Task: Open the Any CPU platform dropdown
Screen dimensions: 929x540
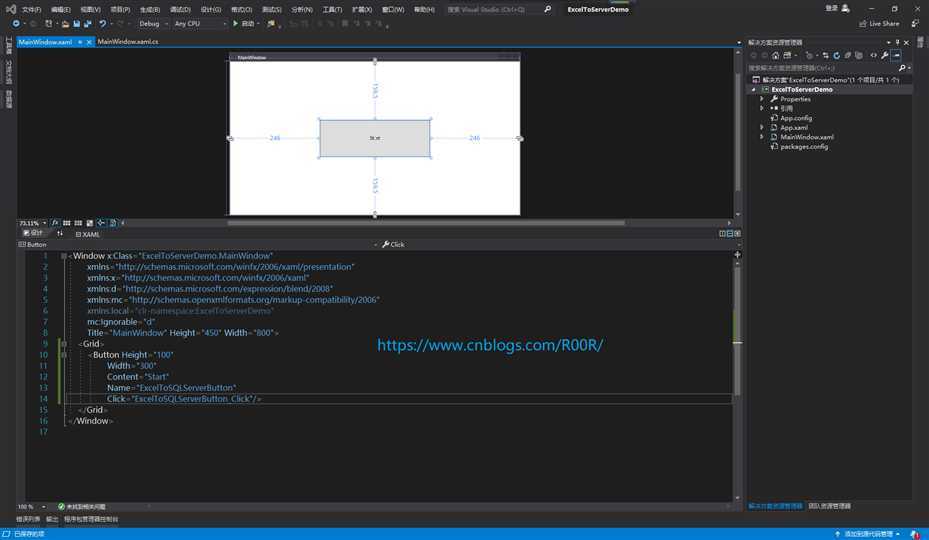Action: [x=200, y=24]
